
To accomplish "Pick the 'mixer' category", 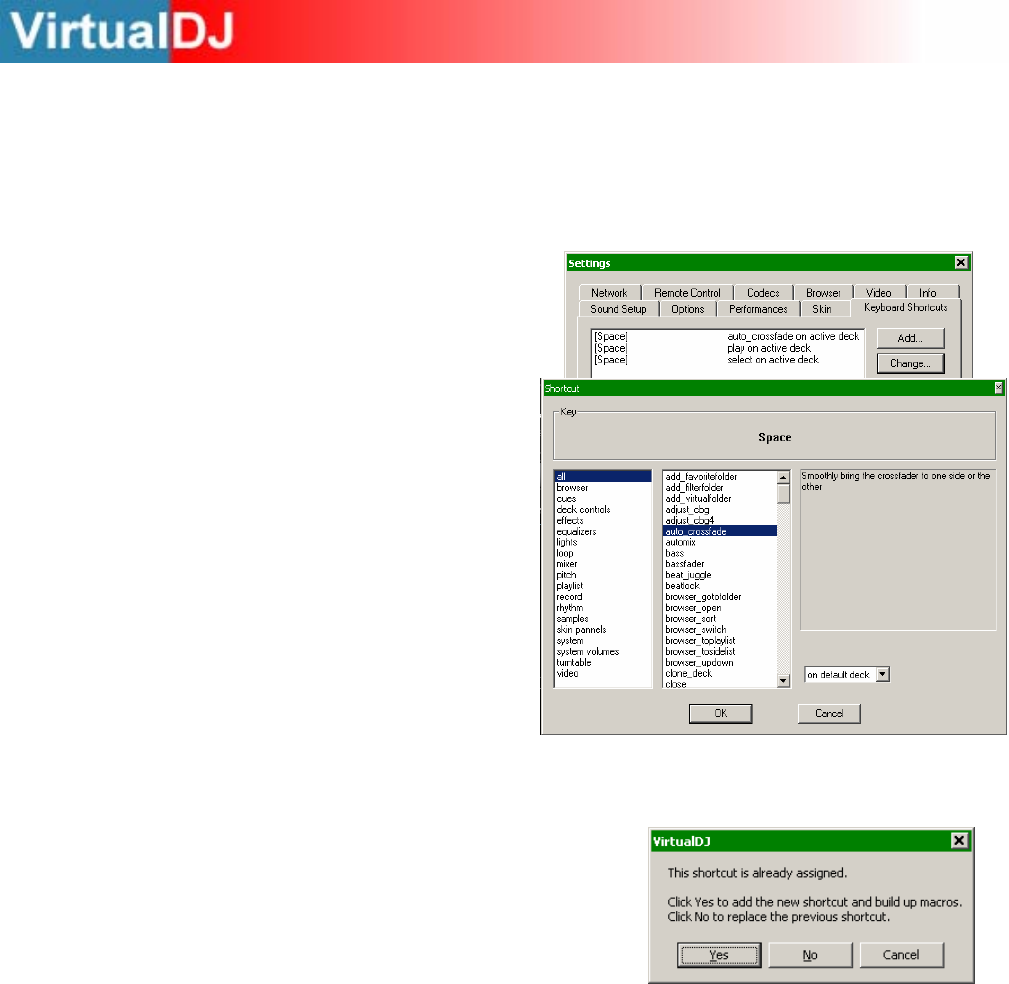I will tap(602, 564).
